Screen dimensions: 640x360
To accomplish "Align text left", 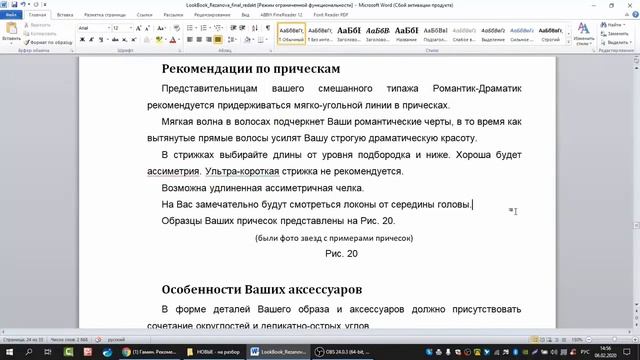I will [190, 40].
